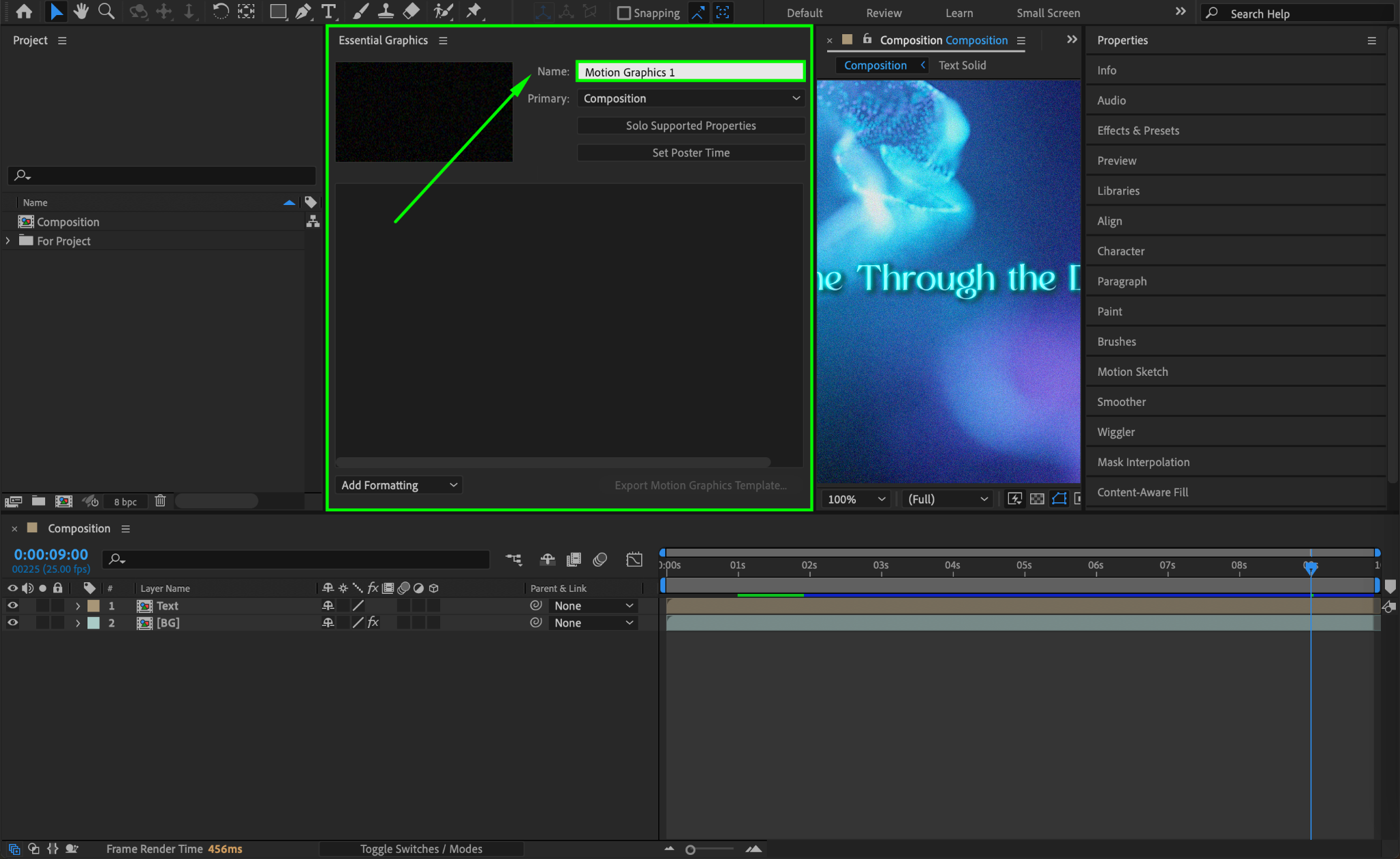Enable the Snapping checkbox
Viewport: 1400px width, 859px height.
pos(623,13)
